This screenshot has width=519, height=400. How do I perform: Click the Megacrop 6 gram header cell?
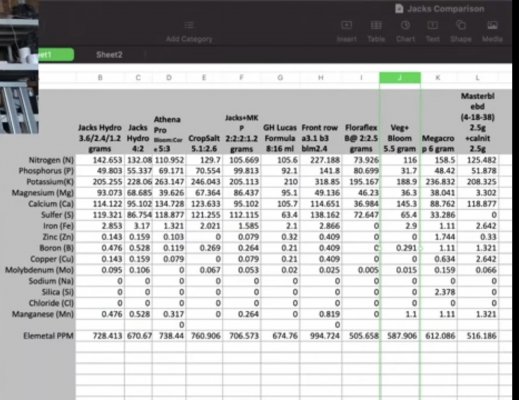[438, 143]
